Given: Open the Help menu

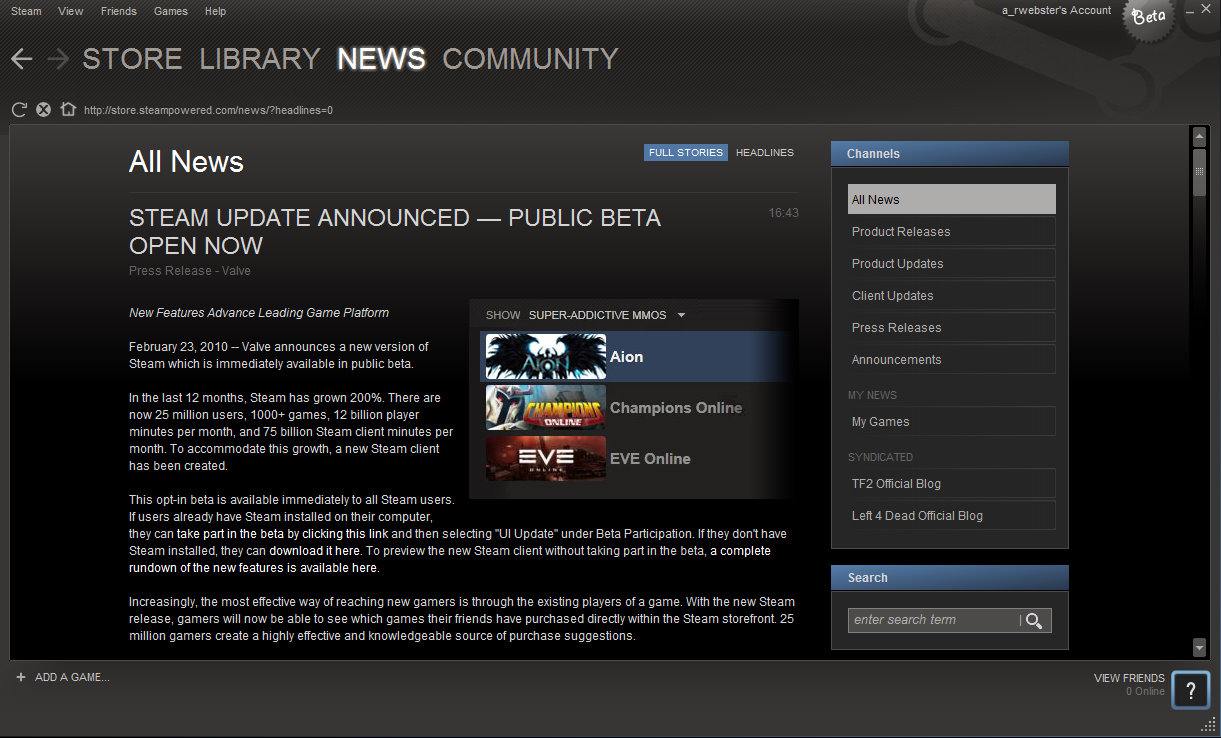Looking at the screenshot, I should [215, 11].
